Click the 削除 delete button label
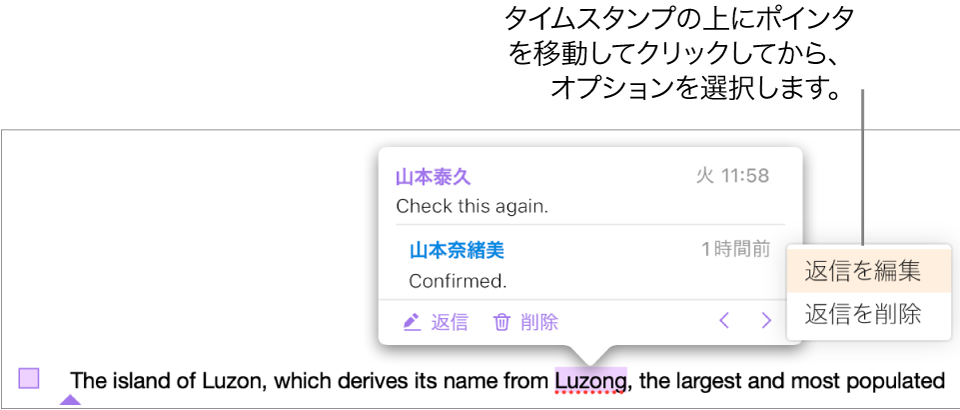960x410 pixels. point(539,322)
